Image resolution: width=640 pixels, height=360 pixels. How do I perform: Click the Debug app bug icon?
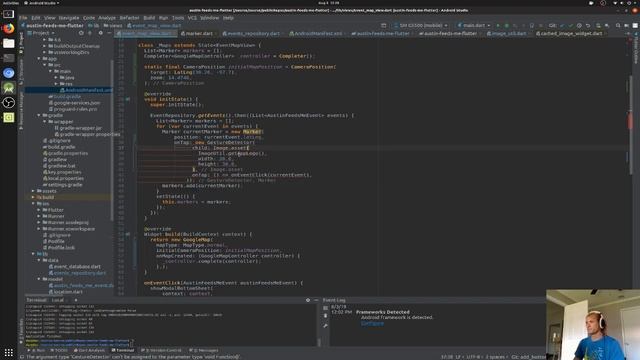(x=507, y=25)
